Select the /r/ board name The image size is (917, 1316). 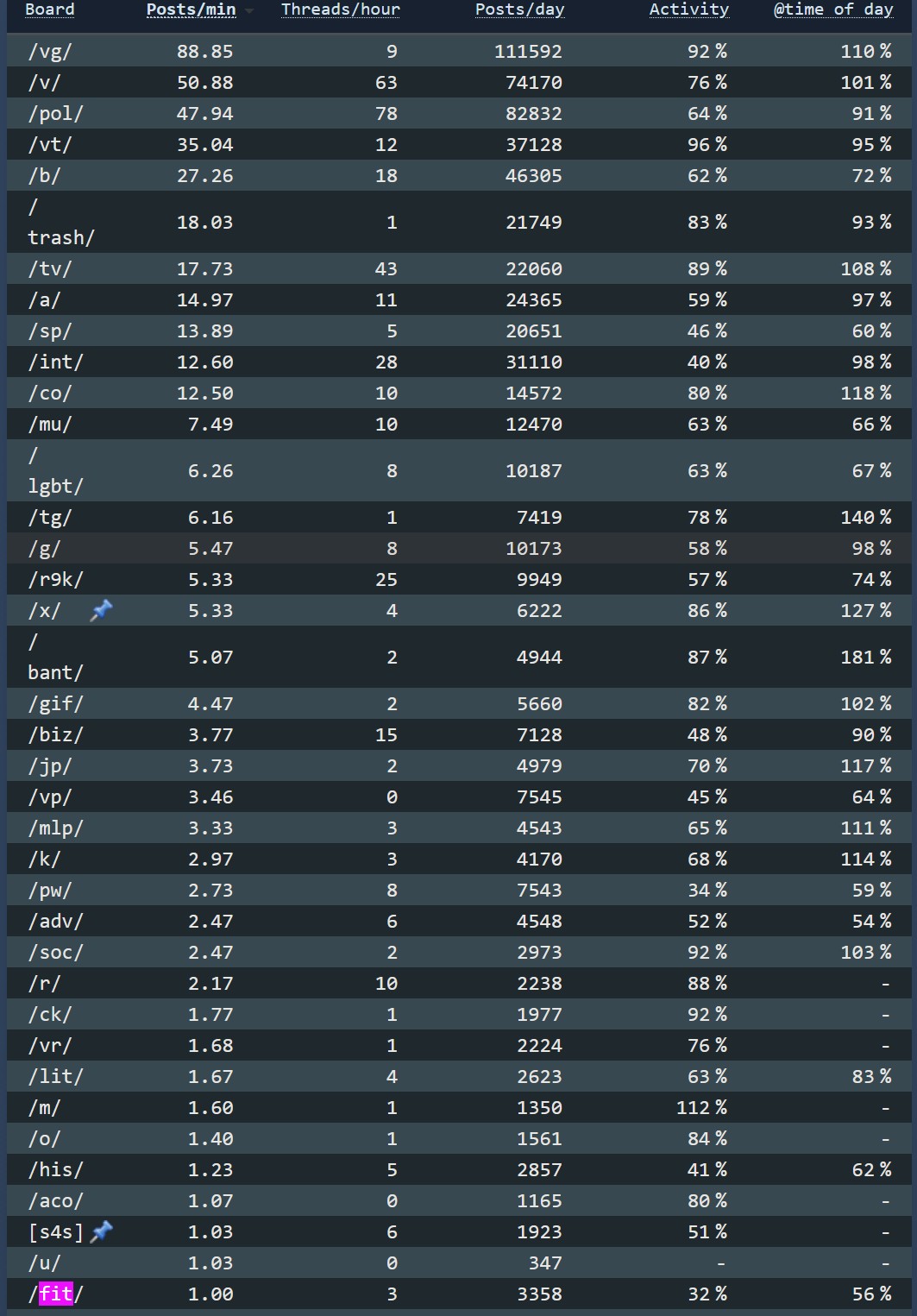click(x=44, y=984)
